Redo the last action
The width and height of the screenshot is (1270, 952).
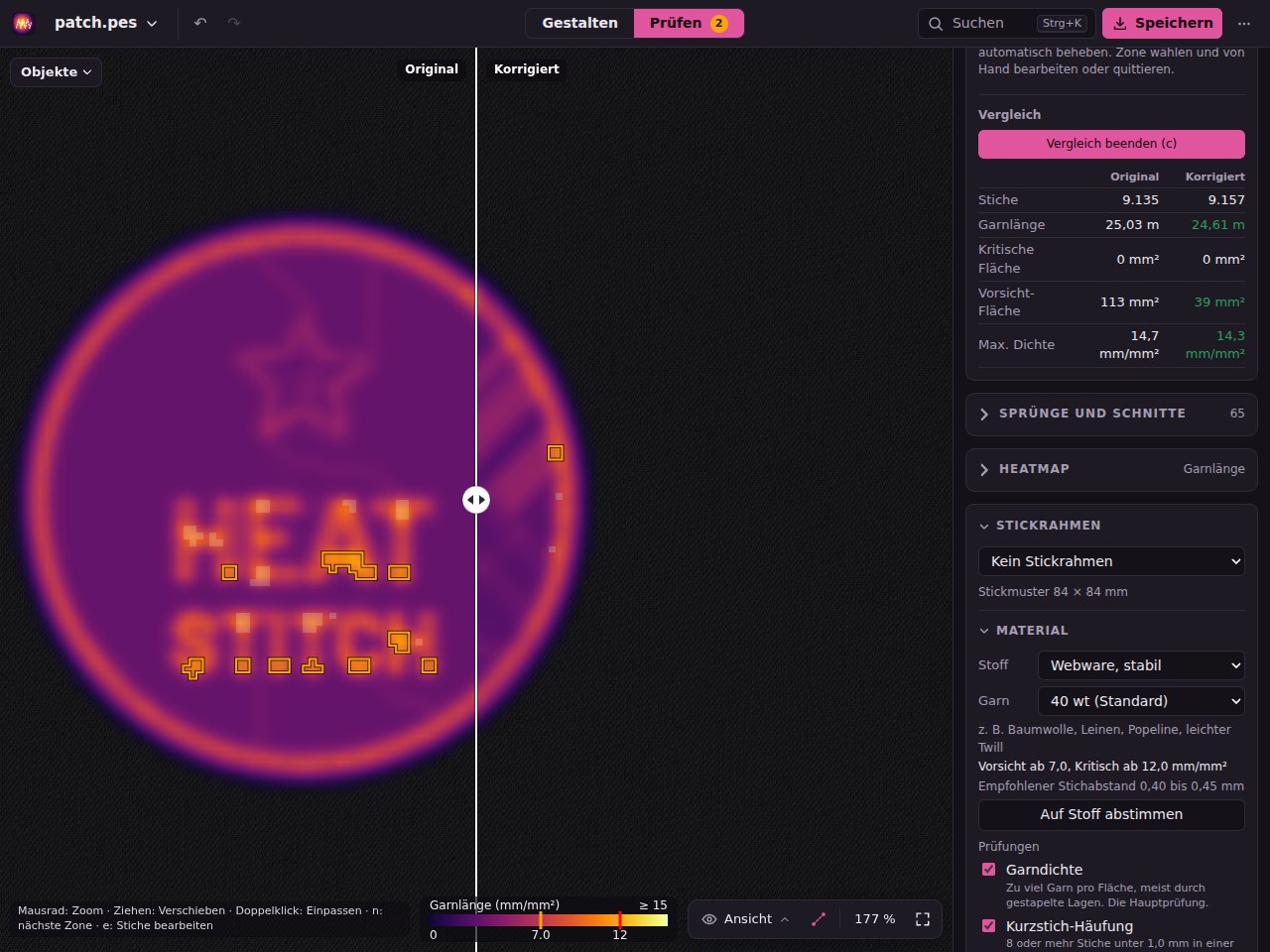[x=234, y=23]
